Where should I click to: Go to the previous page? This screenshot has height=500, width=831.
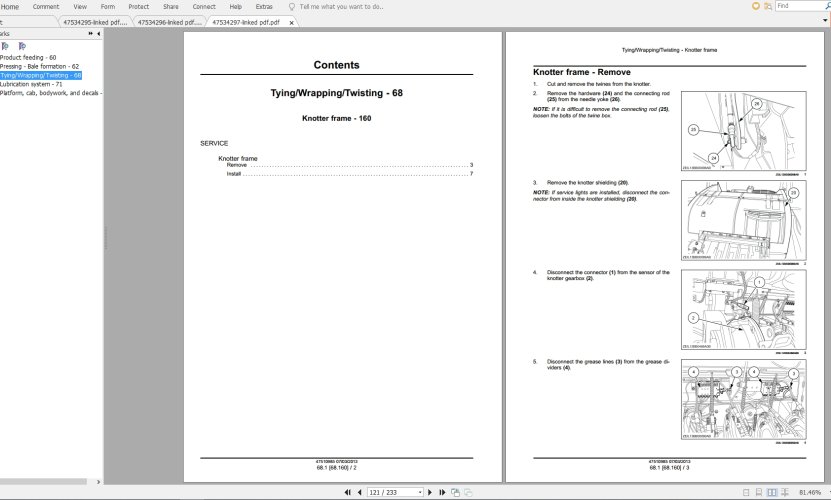[x=358, y=492]
